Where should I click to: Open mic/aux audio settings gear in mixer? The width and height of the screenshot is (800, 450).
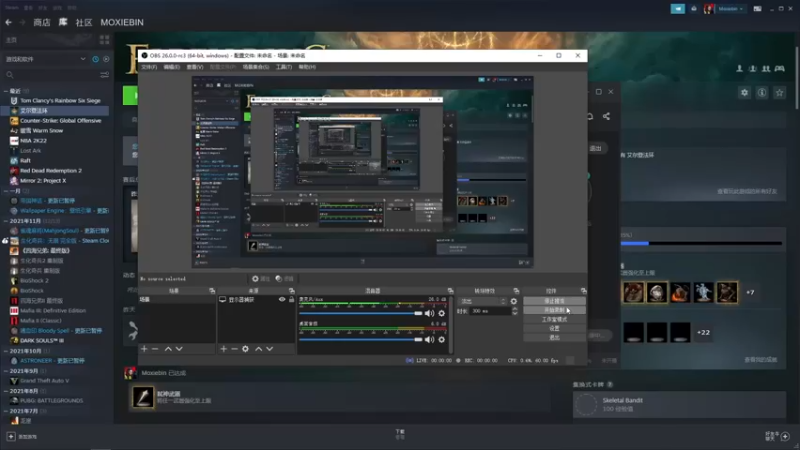click(442, 313)
